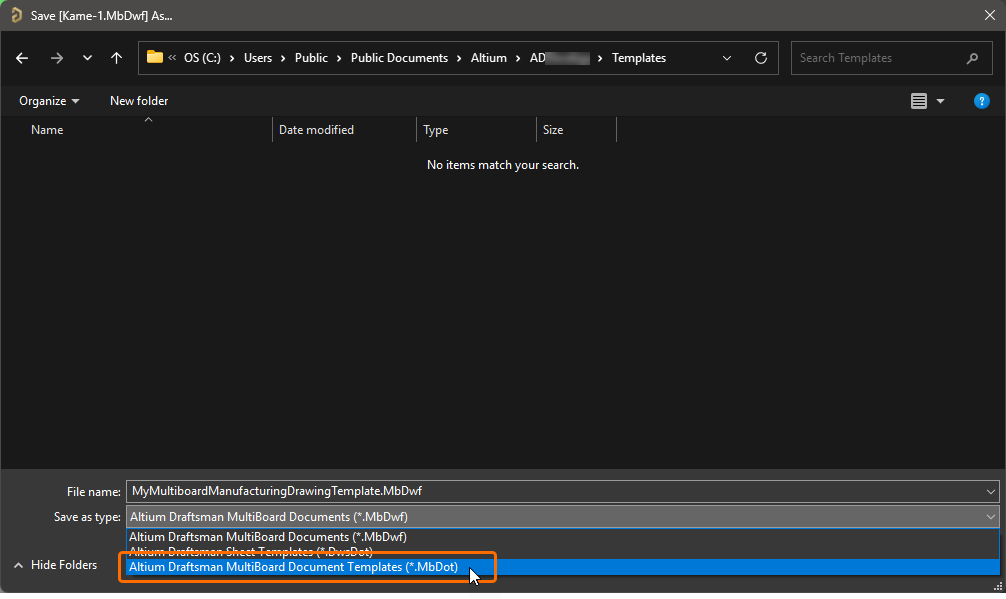The height and width of the screenshot is (599, 1006).
Task: Select Public in the breadcrumb path
Action: [311, 58]
